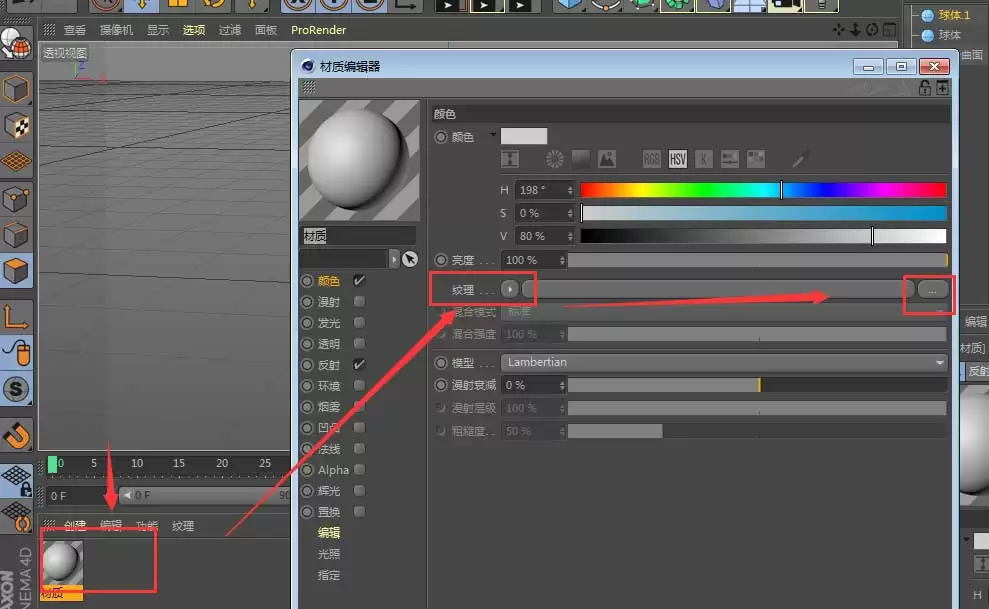Image resolution: width=989 pixels, height=609 pixels.
Task: Disable the 颜色 channel checkbox
Action: pos(358,281)
